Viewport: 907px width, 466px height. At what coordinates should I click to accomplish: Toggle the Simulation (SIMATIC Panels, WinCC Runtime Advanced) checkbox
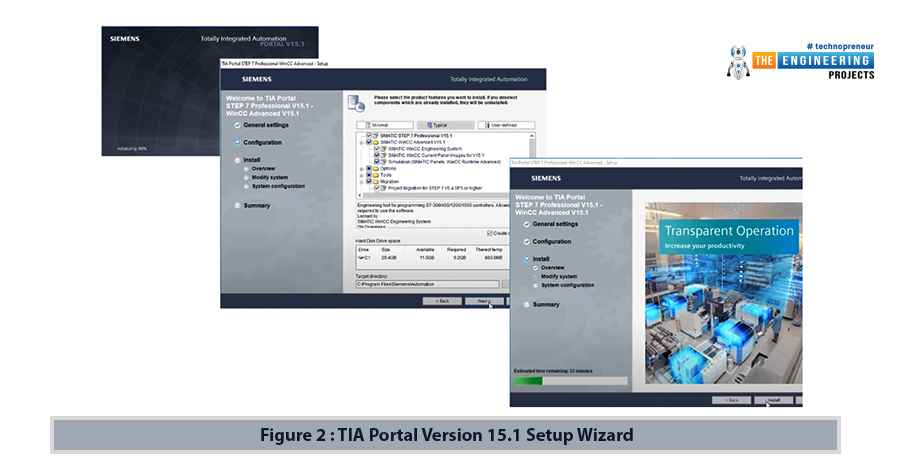tap(377, 162)
